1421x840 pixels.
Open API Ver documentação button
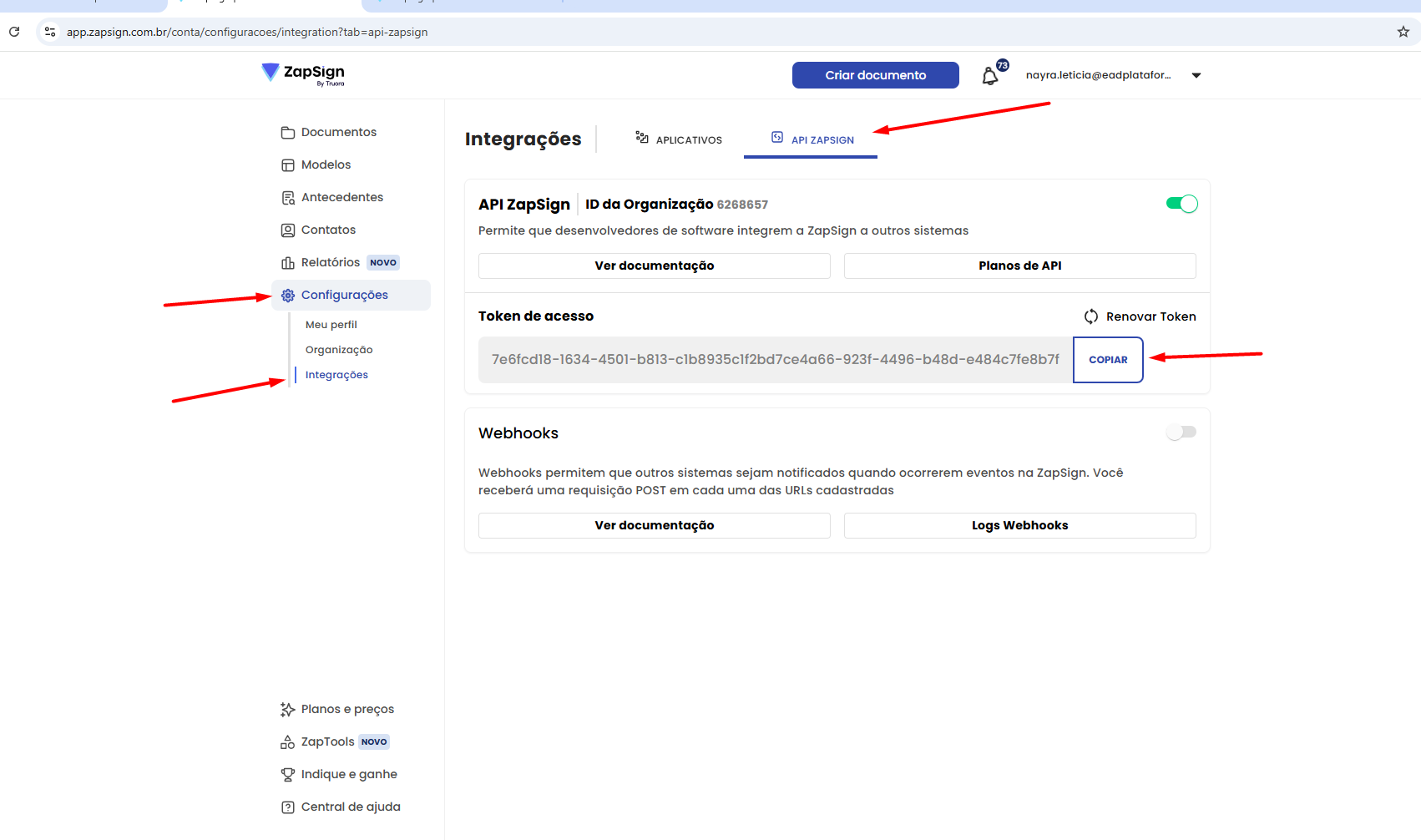(655, 266)
